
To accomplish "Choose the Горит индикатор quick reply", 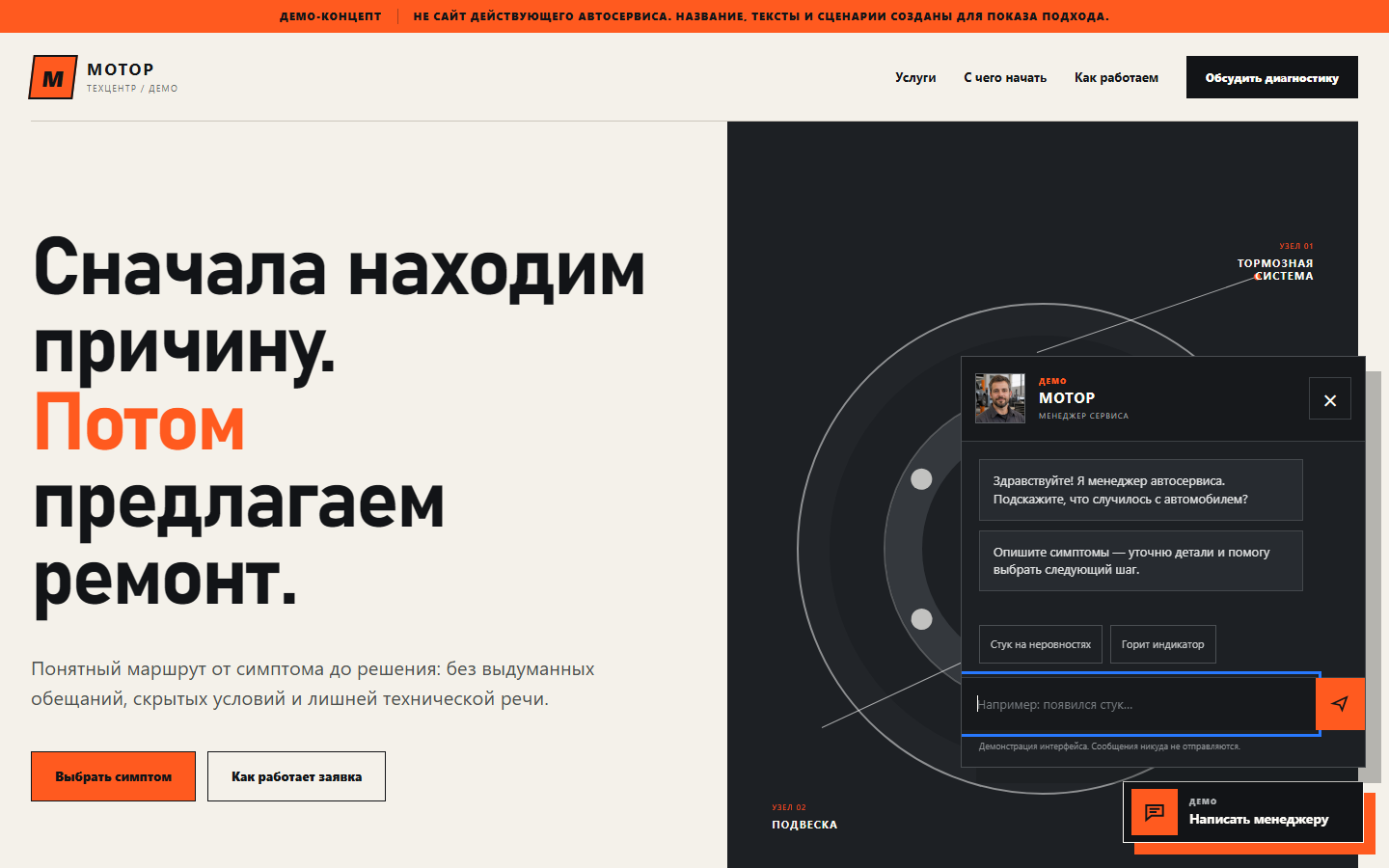I will point(1162,644).
